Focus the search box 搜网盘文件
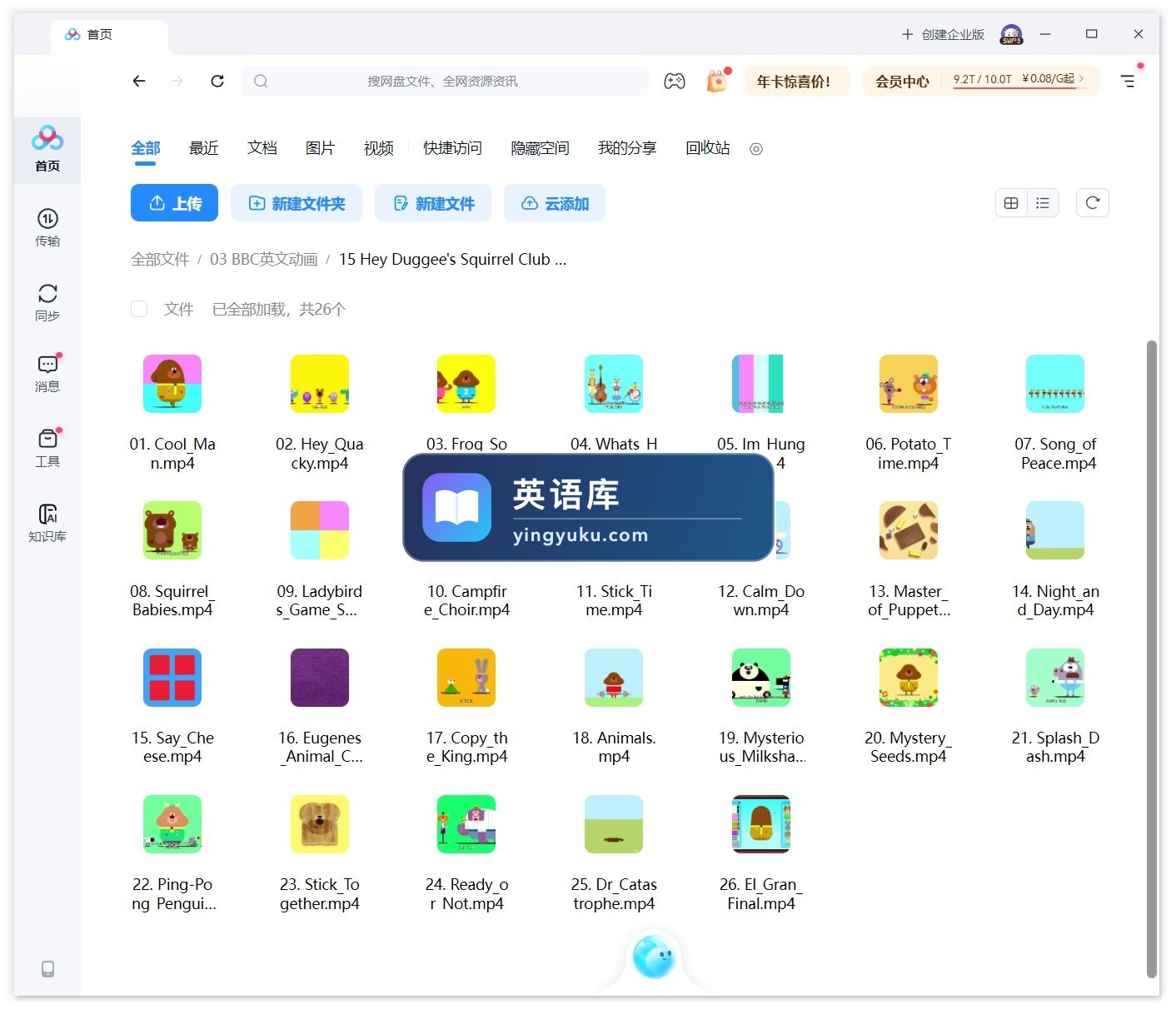Screen dimensions: 1176x1014 445,81
